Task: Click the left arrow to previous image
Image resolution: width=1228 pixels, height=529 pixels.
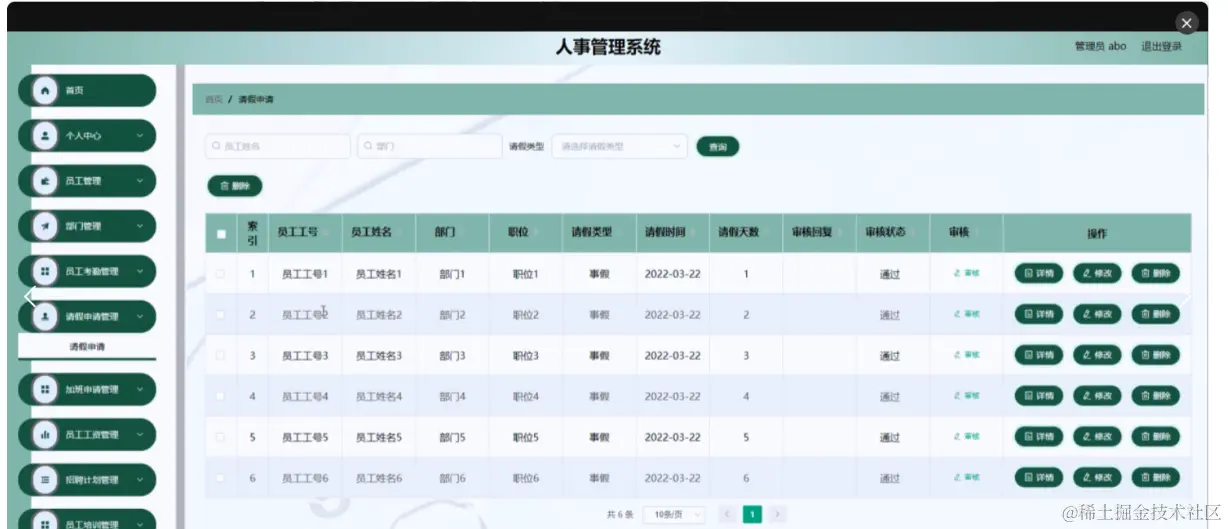Action: point(30,296)
